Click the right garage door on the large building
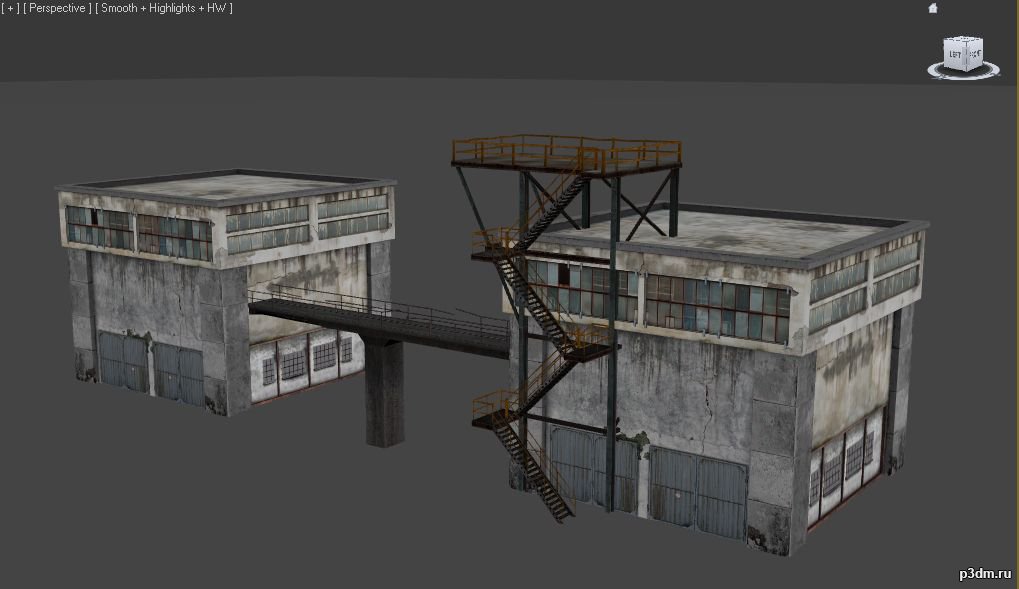Viewport: 1019px width, 589px height. click(x=697, y=492)
